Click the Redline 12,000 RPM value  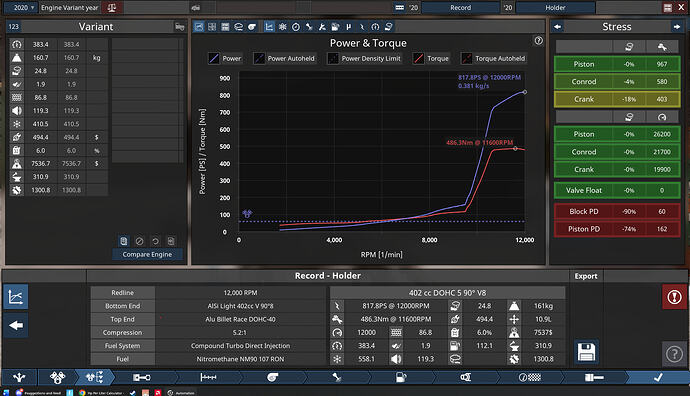coord(240,293)
